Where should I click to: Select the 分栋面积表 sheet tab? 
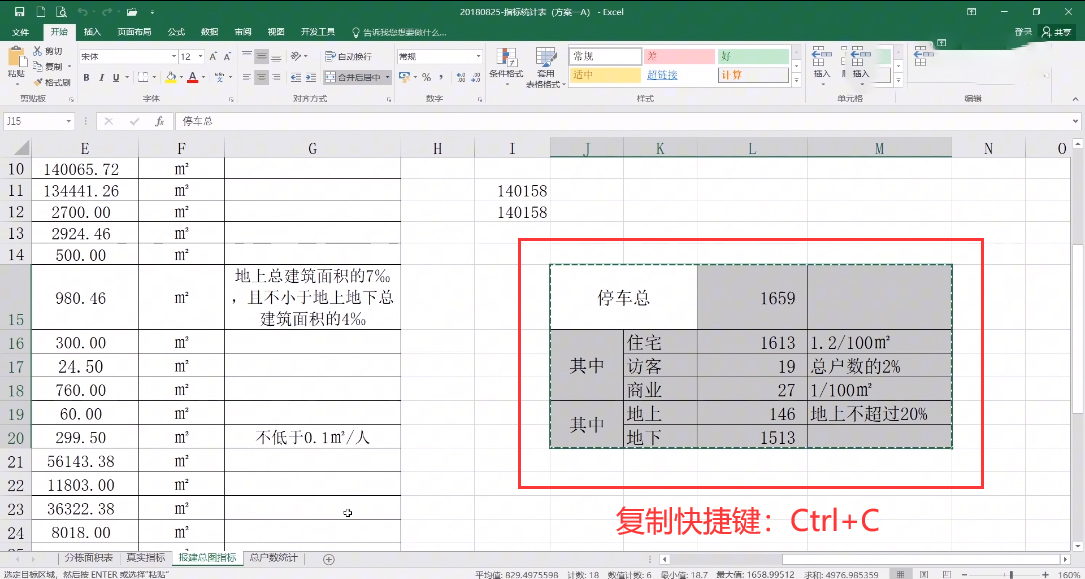[89, 558]
